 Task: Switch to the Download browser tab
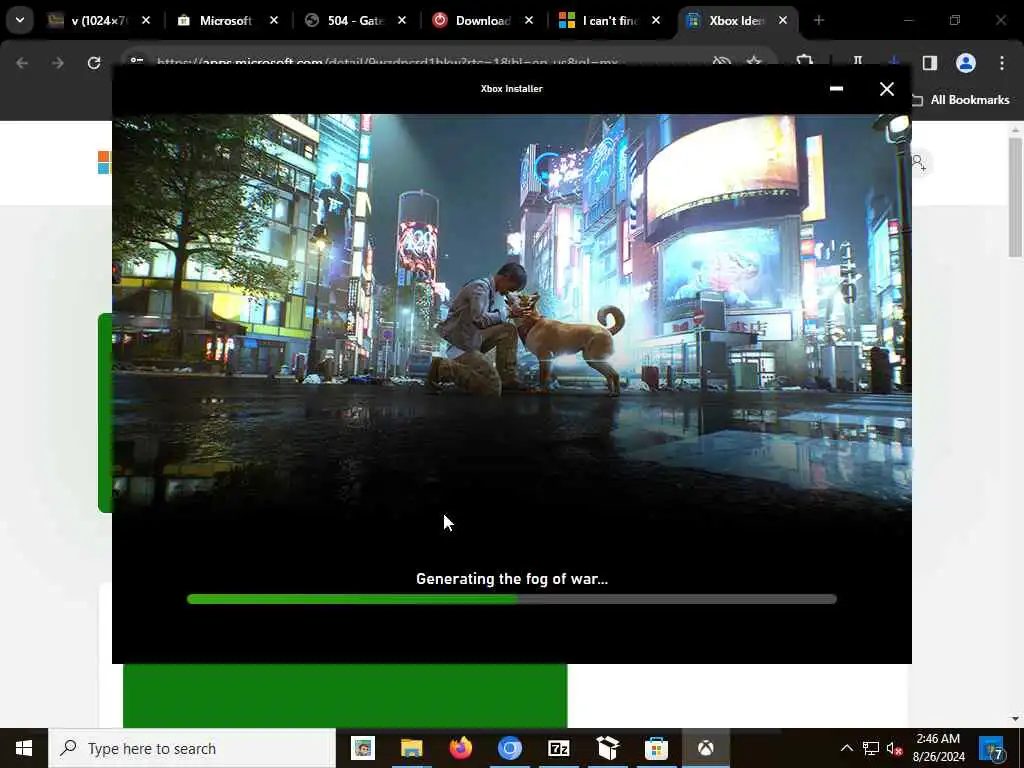(482, 20)
